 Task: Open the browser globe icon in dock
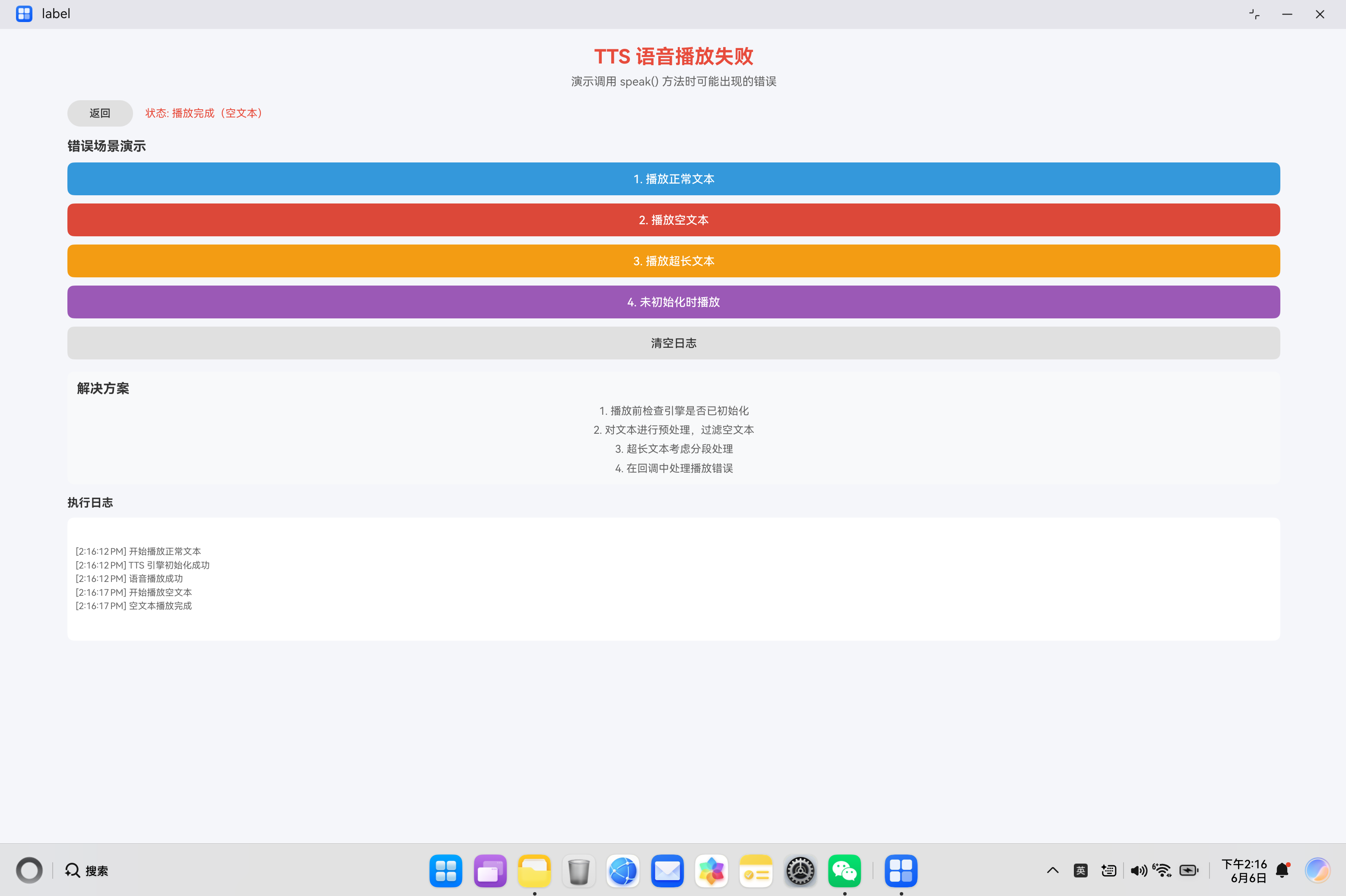[623, 871]
